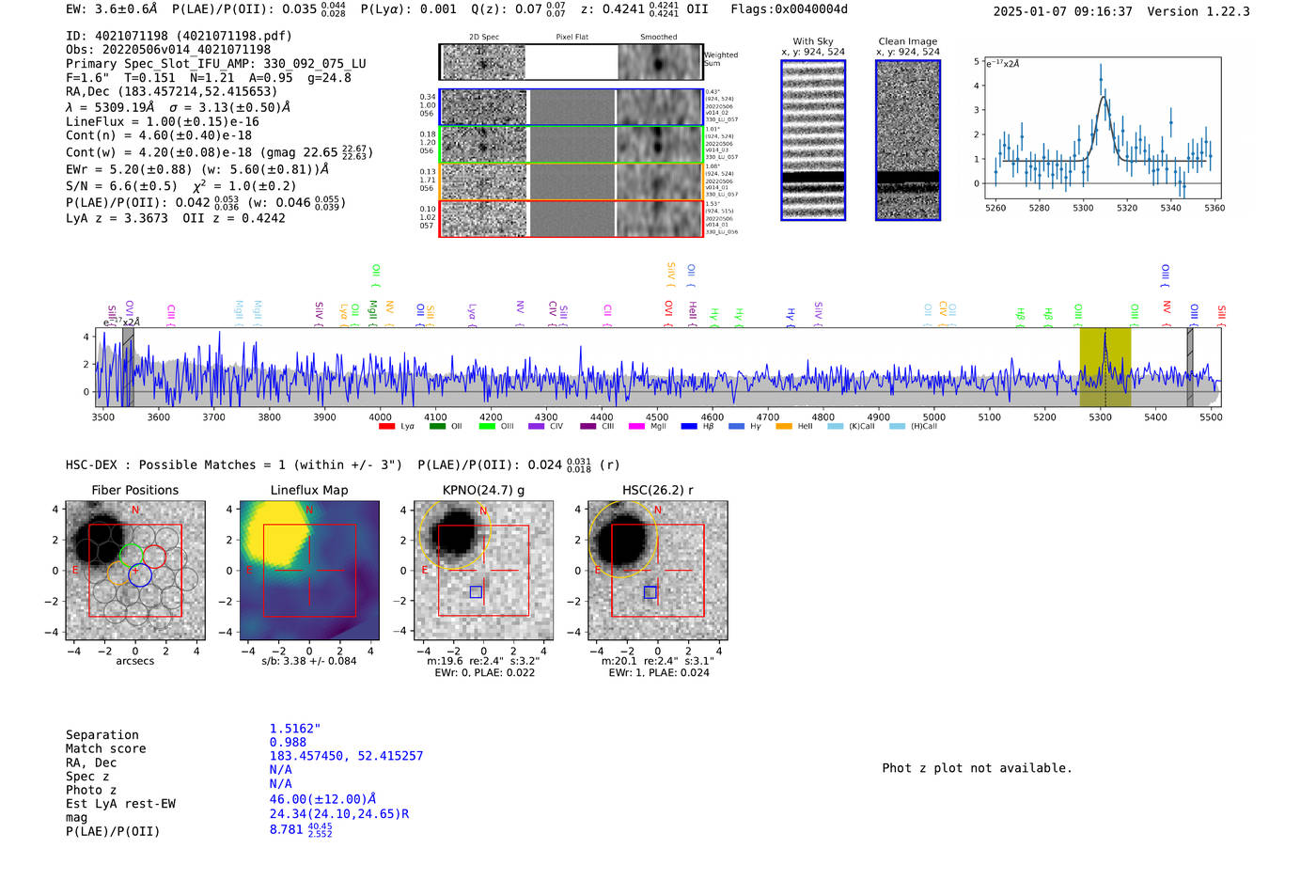Screen dimensions: 1316x896
Task: Click the Hγ legend color swatch
Action: tap(736, 427)
